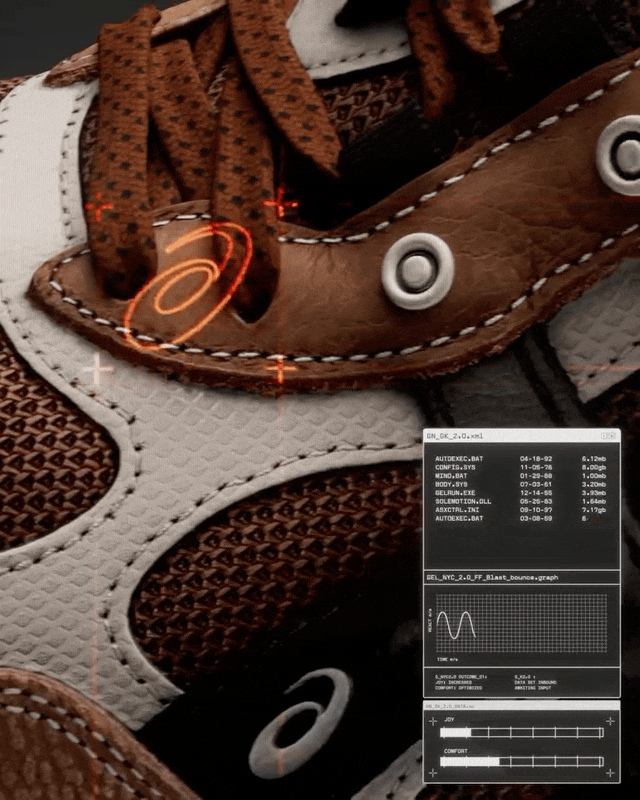Set the COMFORT level bar
The height and width of the screenshot is (800, 640).
click(x=522, y=762)
